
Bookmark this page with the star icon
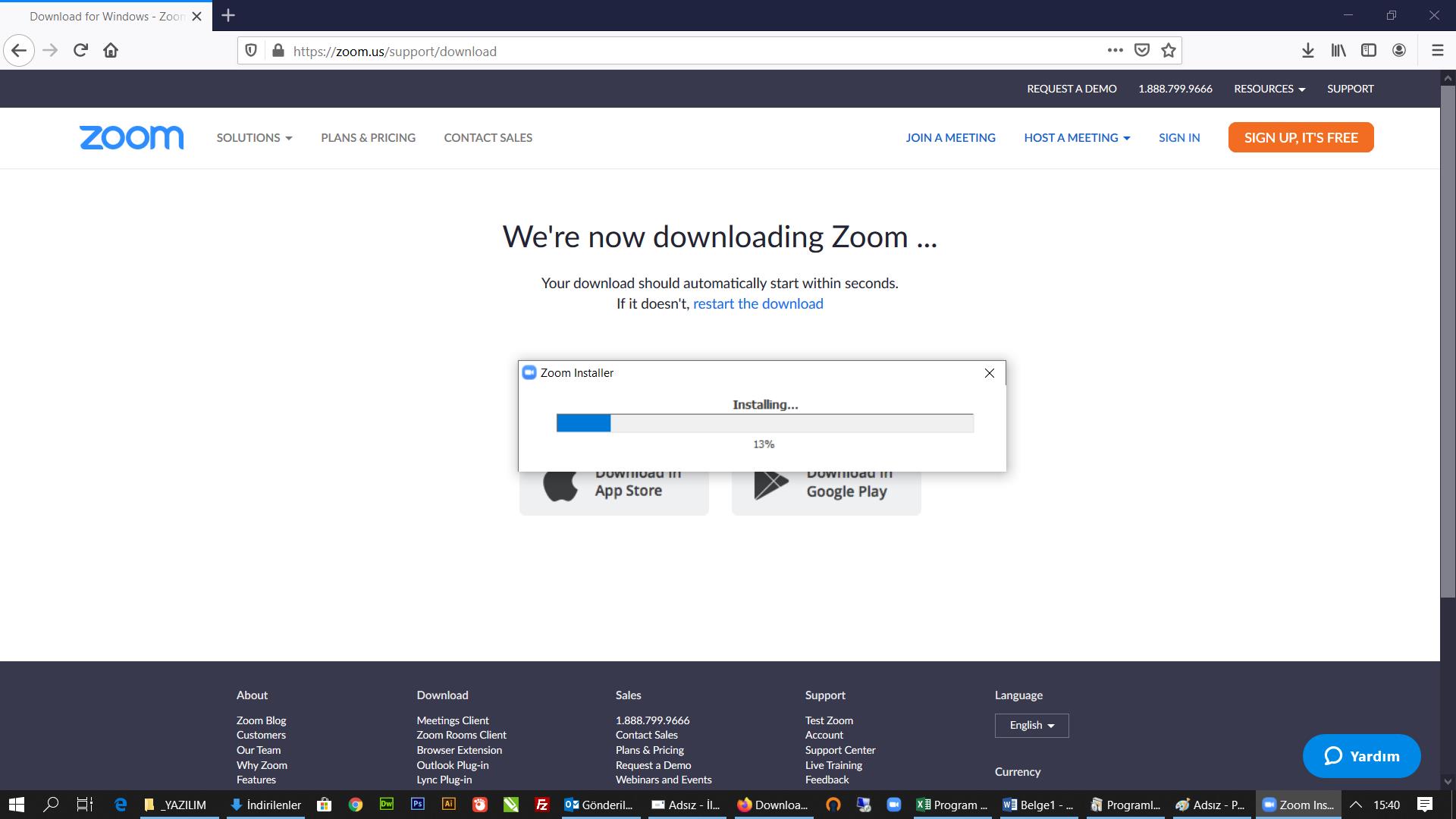1169,50
